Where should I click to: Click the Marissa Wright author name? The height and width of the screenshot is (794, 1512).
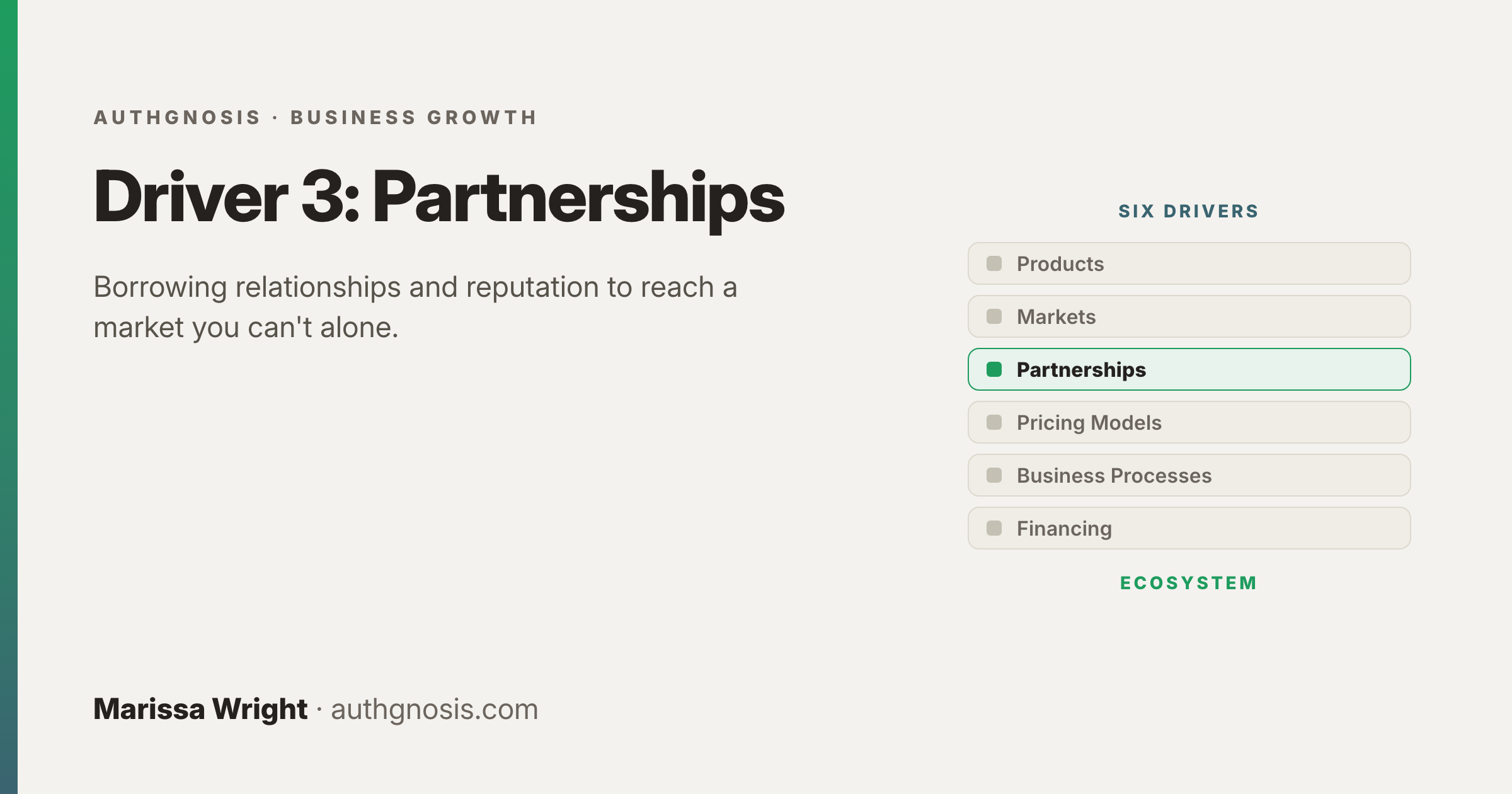point(200,710)
